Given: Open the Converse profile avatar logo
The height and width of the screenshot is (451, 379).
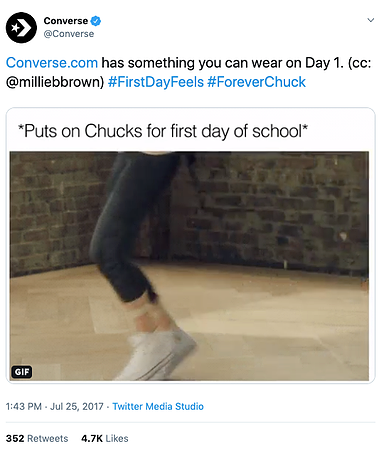Looking at the screenshot, I should tap(21, 28).
